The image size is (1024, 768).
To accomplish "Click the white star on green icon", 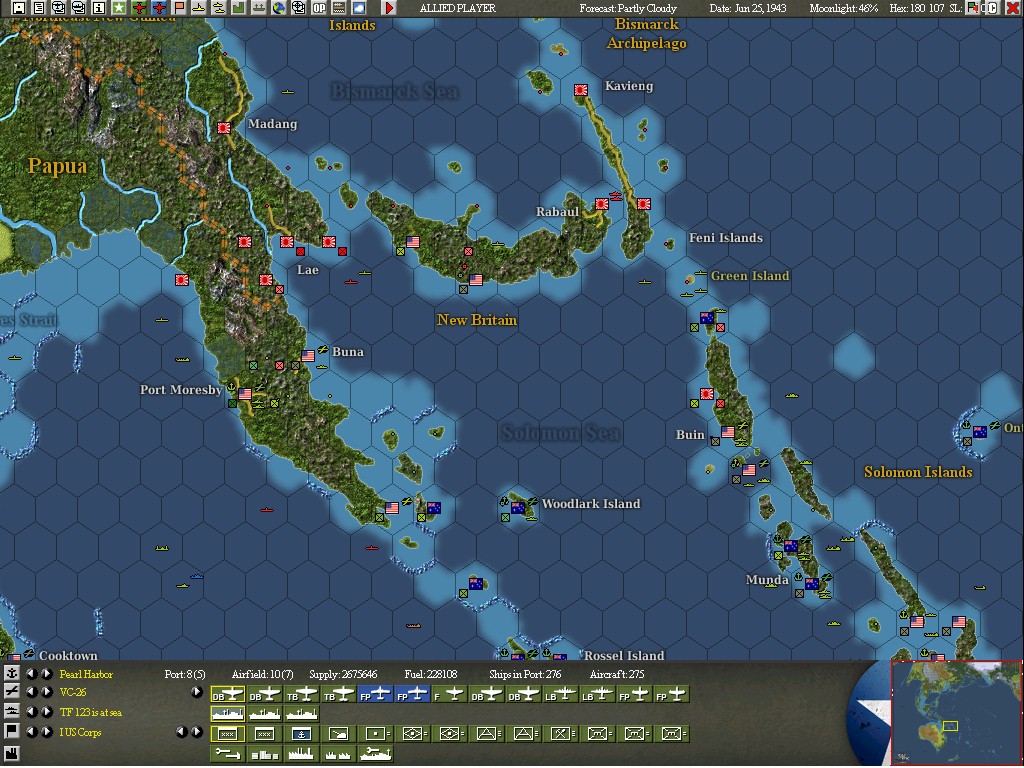I will click(119, 8).
